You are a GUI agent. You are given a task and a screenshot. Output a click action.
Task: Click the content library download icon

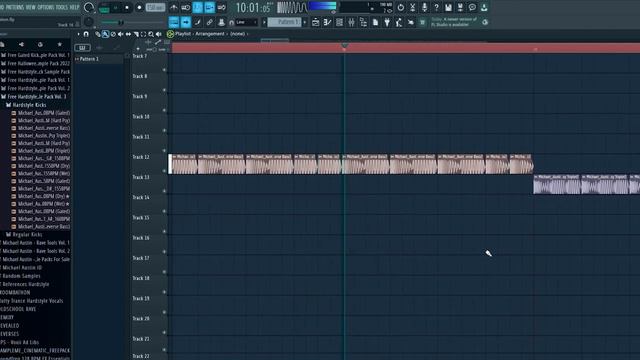(x=484, y=7)
